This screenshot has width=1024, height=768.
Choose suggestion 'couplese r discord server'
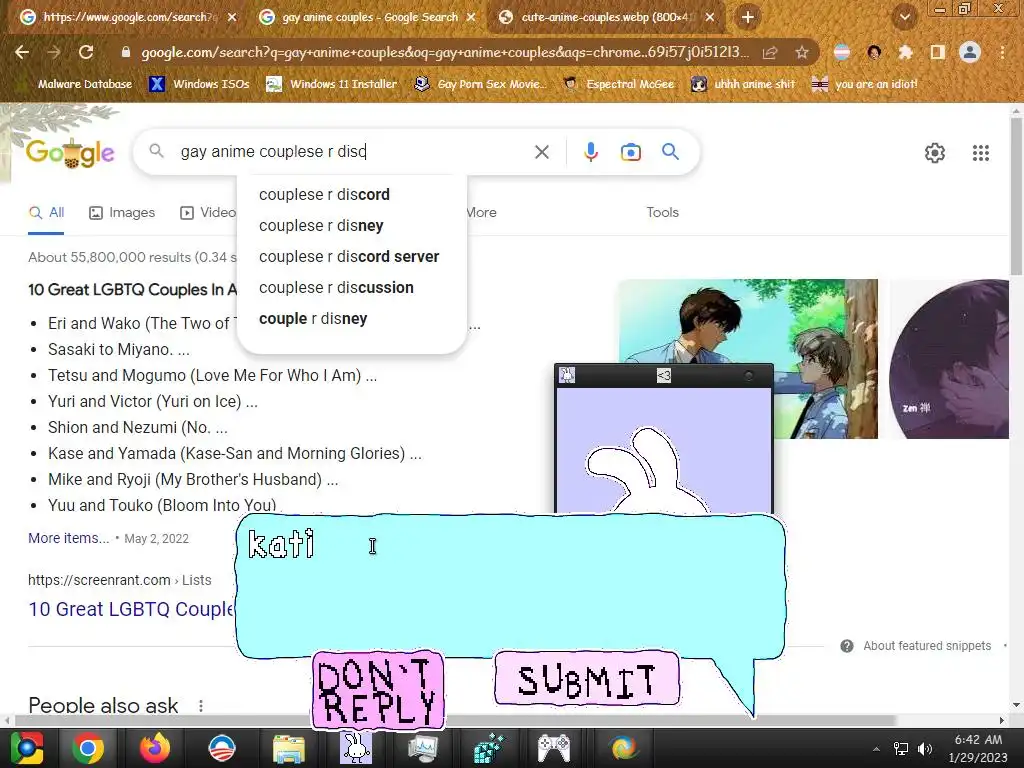[351, 257]
